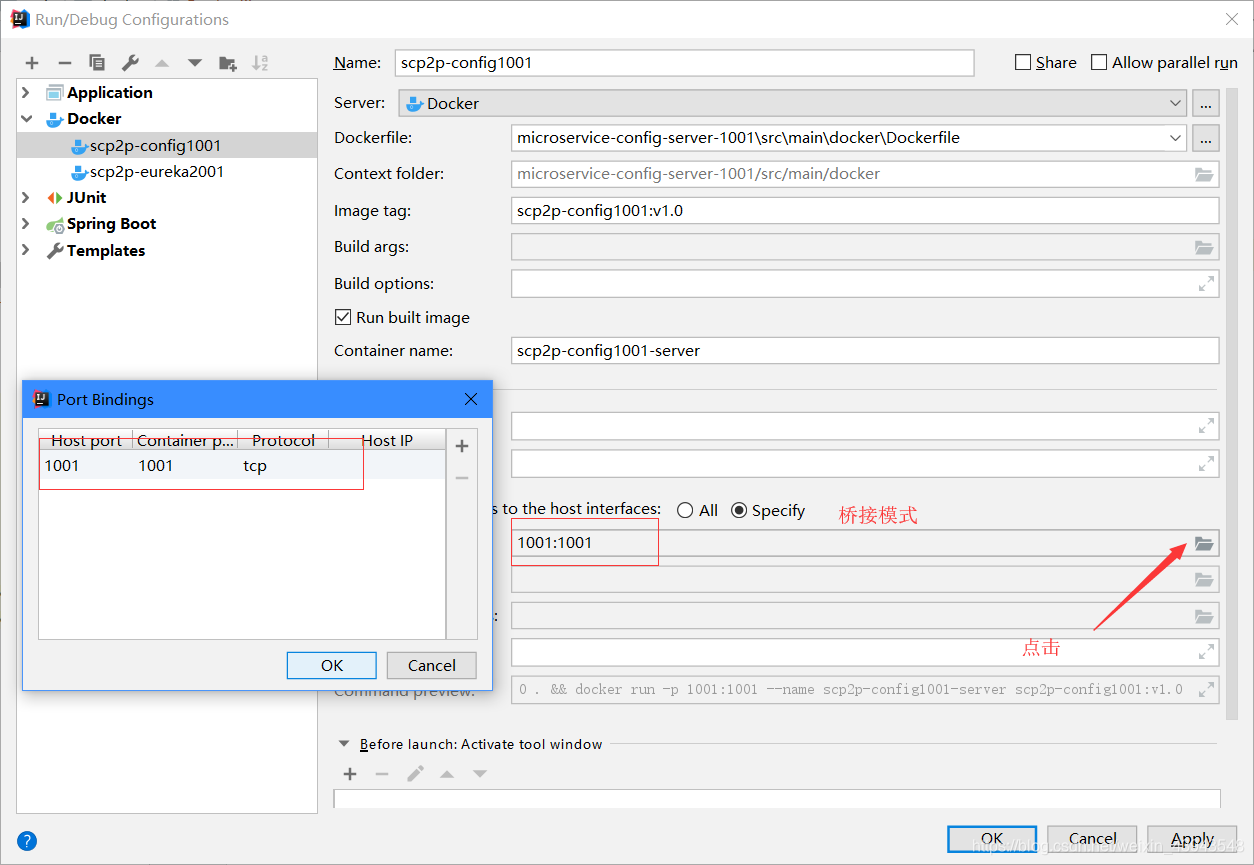The height and width of the screenshot is (865, 1254).
Task: Expand Spring Boot node in tree
Action: [x=26, y=224]
